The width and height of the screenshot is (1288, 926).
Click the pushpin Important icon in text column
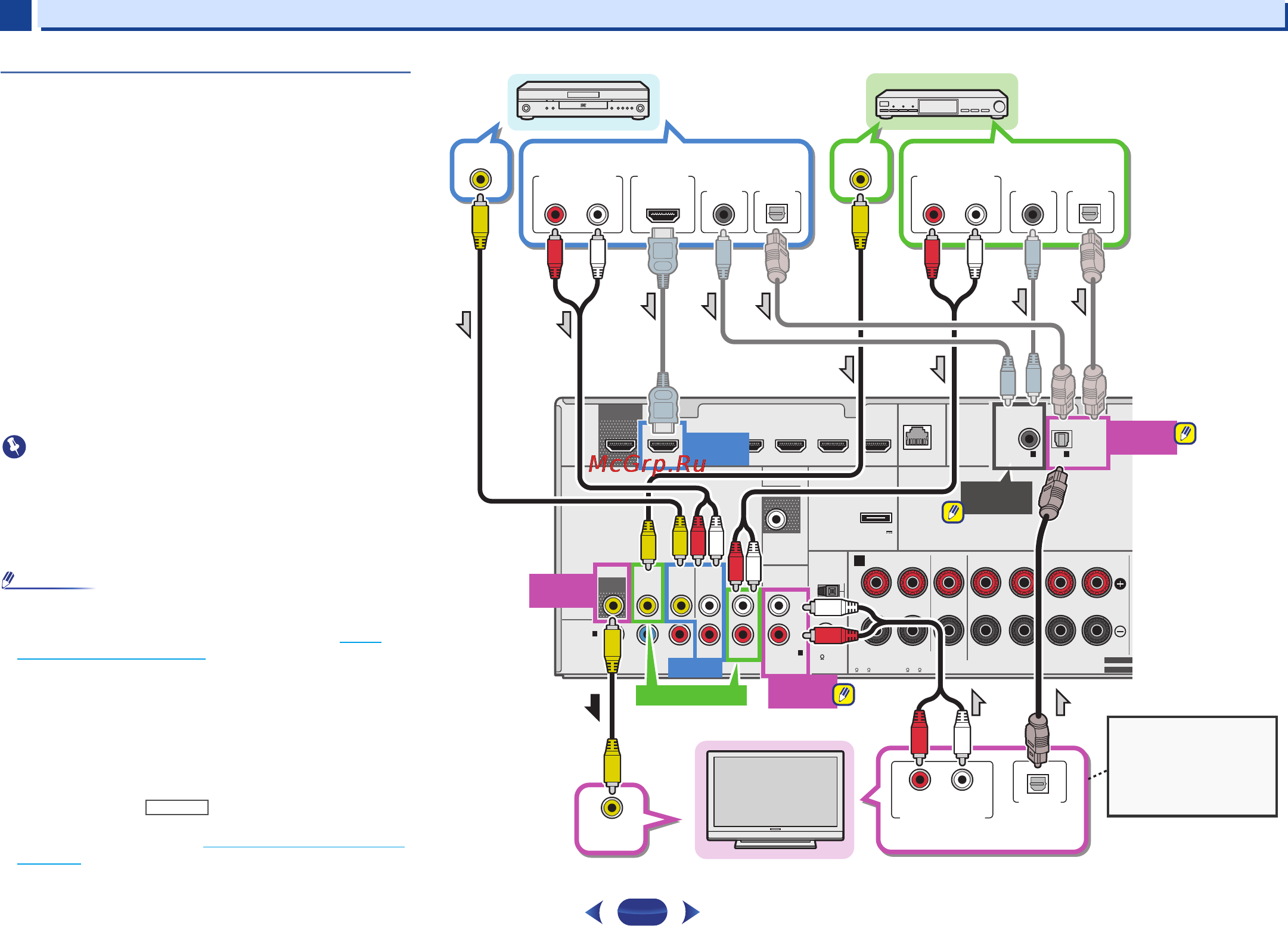click(14, 446)
